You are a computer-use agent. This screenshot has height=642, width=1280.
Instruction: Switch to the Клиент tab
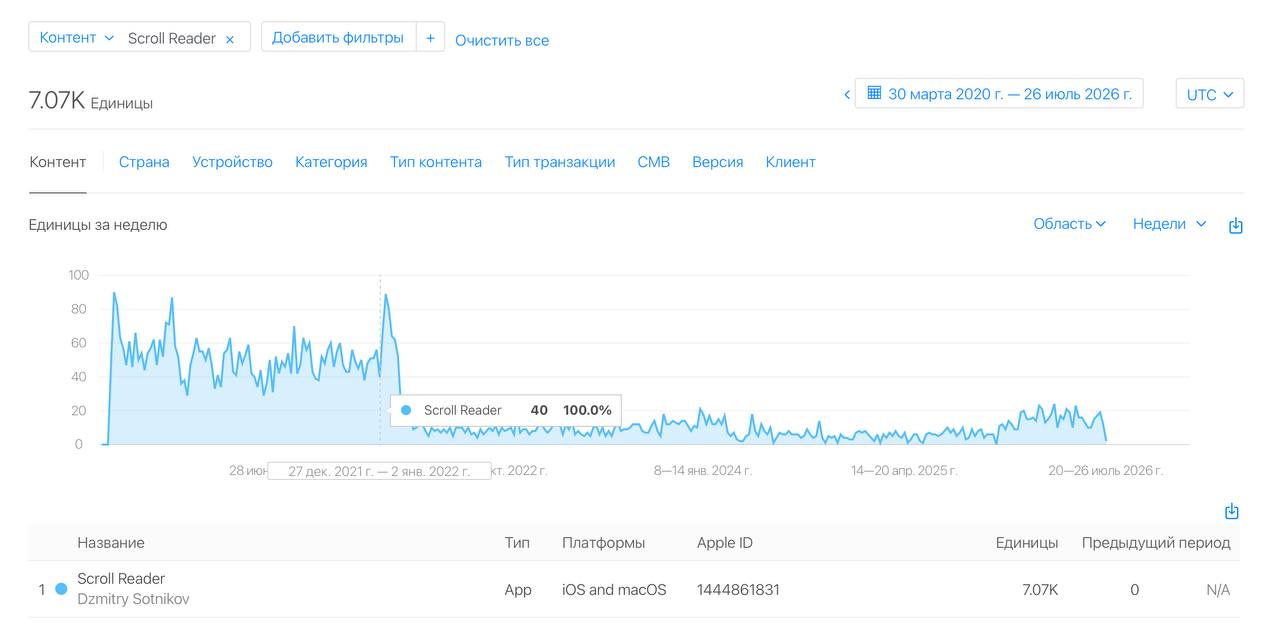pos(791,161)
